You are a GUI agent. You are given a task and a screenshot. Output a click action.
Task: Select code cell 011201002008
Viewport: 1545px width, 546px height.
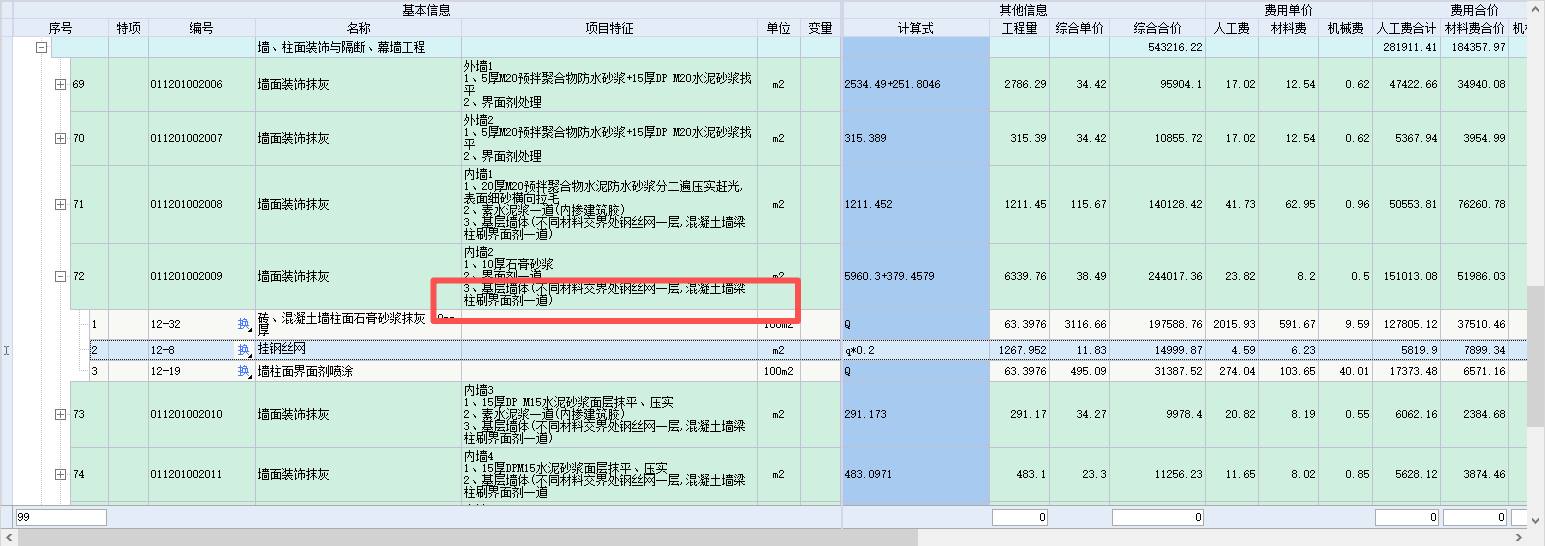coord(202,204)
